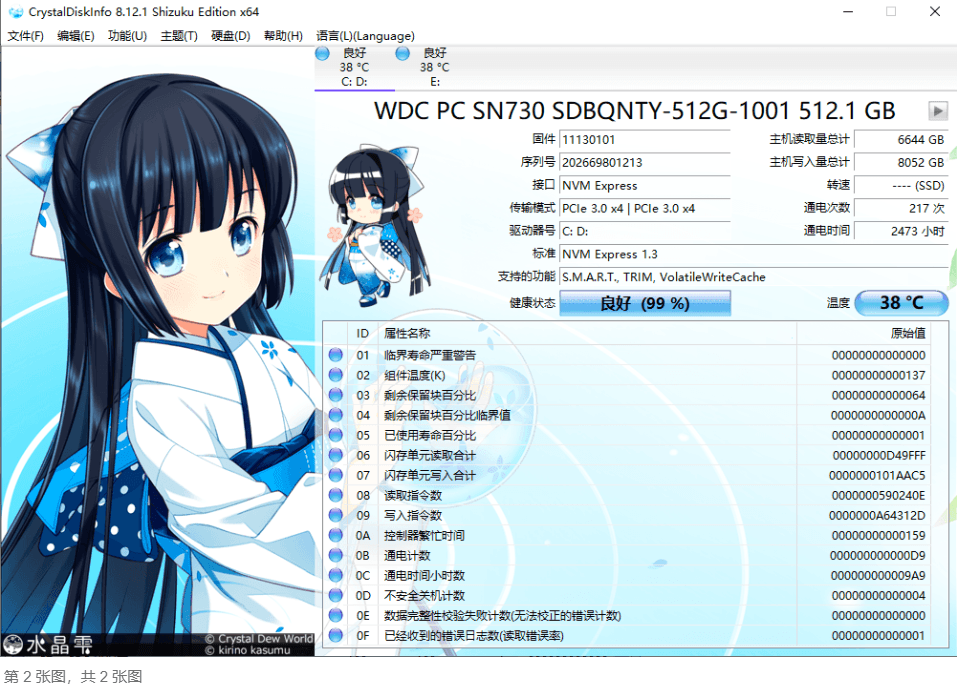Click the status orb for 07 闪存单元写入合计
957x689 pixels.
(336, 475)
